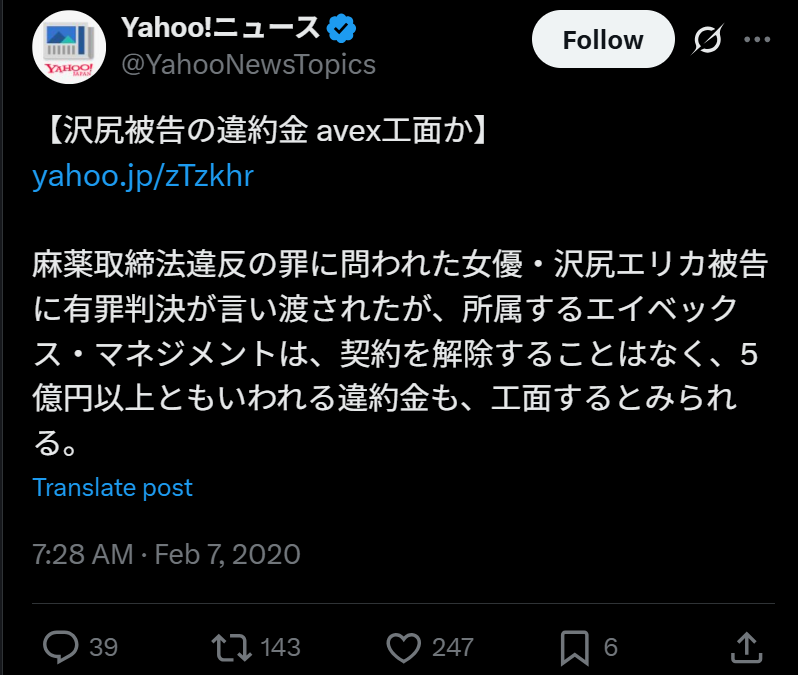Open the @YahooNewsTopics handle

[248, 65]
